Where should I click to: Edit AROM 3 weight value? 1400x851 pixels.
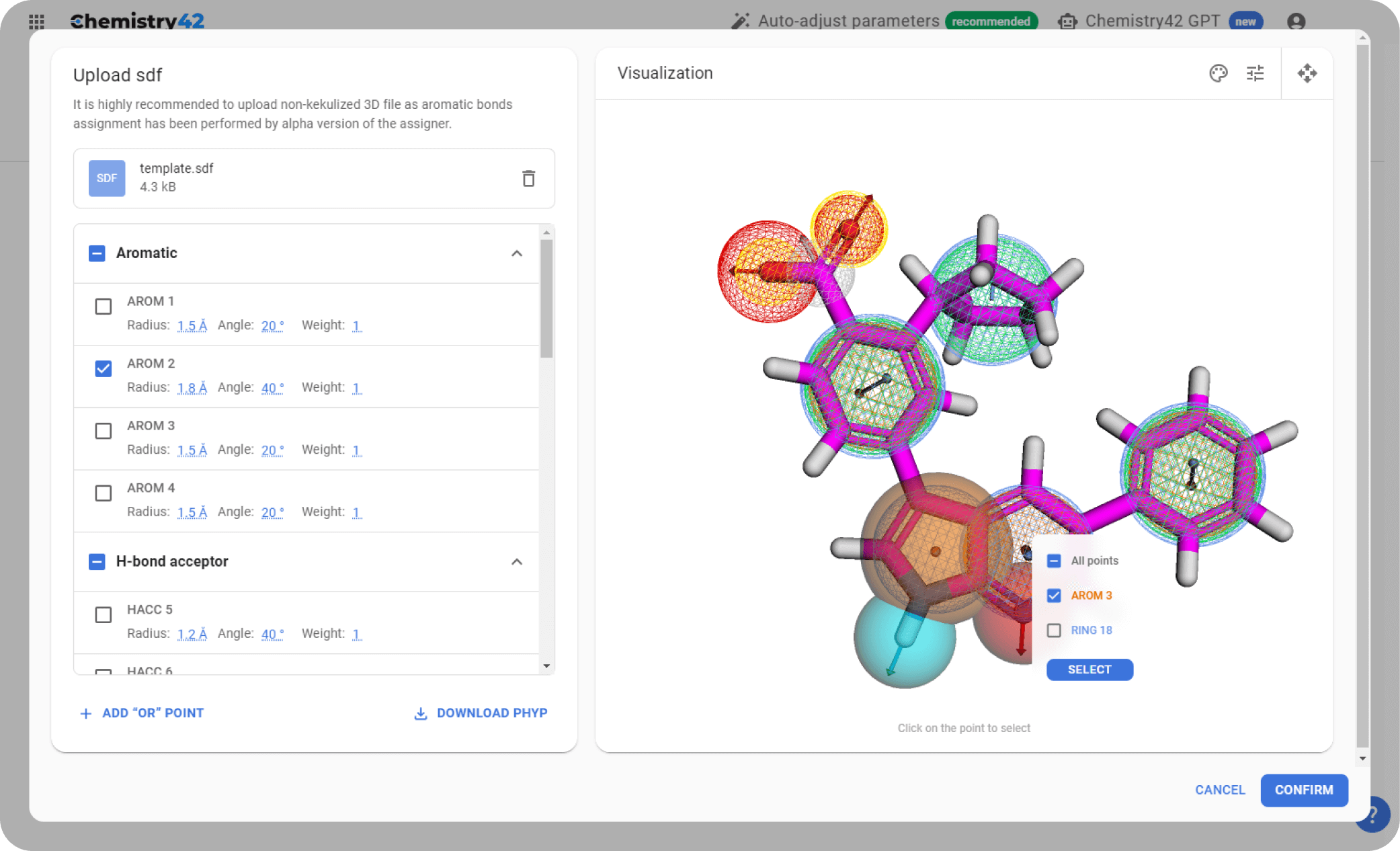pos(357,450)
